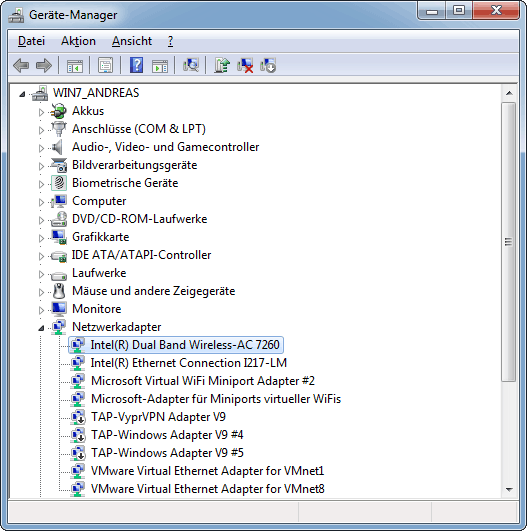The image size is (527, 531).
Task: Select VMware Virtual Ethernet Adapter for VMnet1
Action: coord(207,471)
